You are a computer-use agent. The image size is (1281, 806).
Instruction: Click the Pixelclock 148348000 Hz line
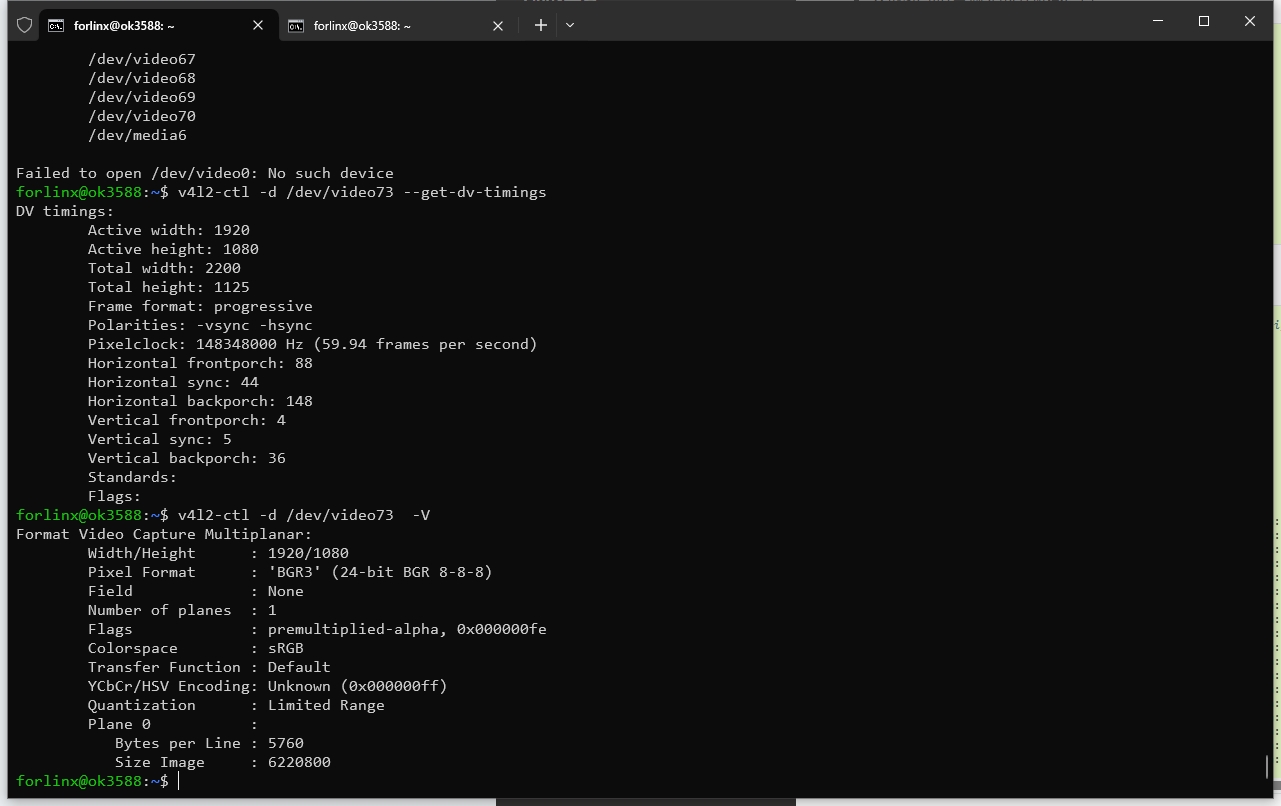click(312, 344)
